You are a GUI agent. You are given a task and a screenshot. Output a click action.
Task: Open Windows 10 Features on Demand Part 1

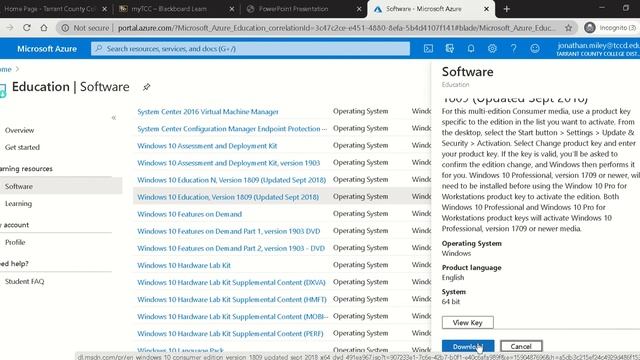[x=229, y=231]
